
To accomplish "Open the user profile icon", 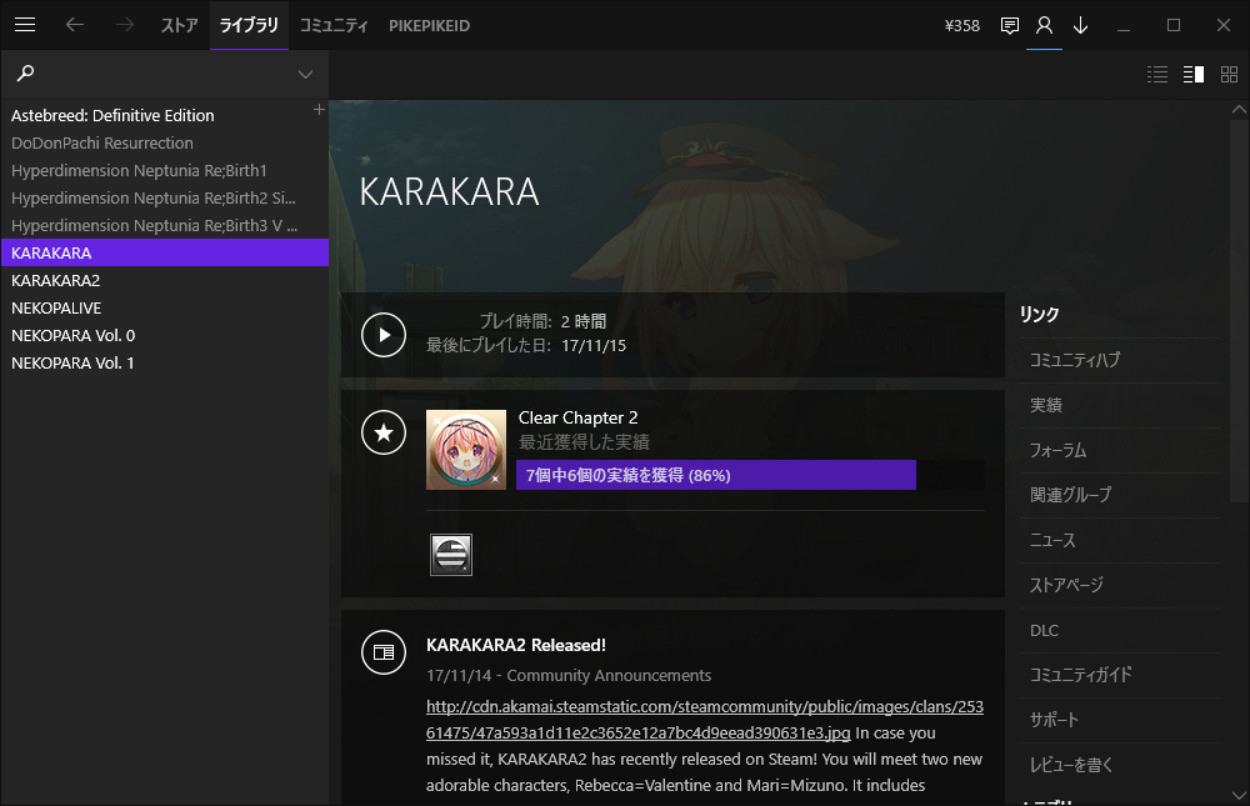I will click(1044, 26).
